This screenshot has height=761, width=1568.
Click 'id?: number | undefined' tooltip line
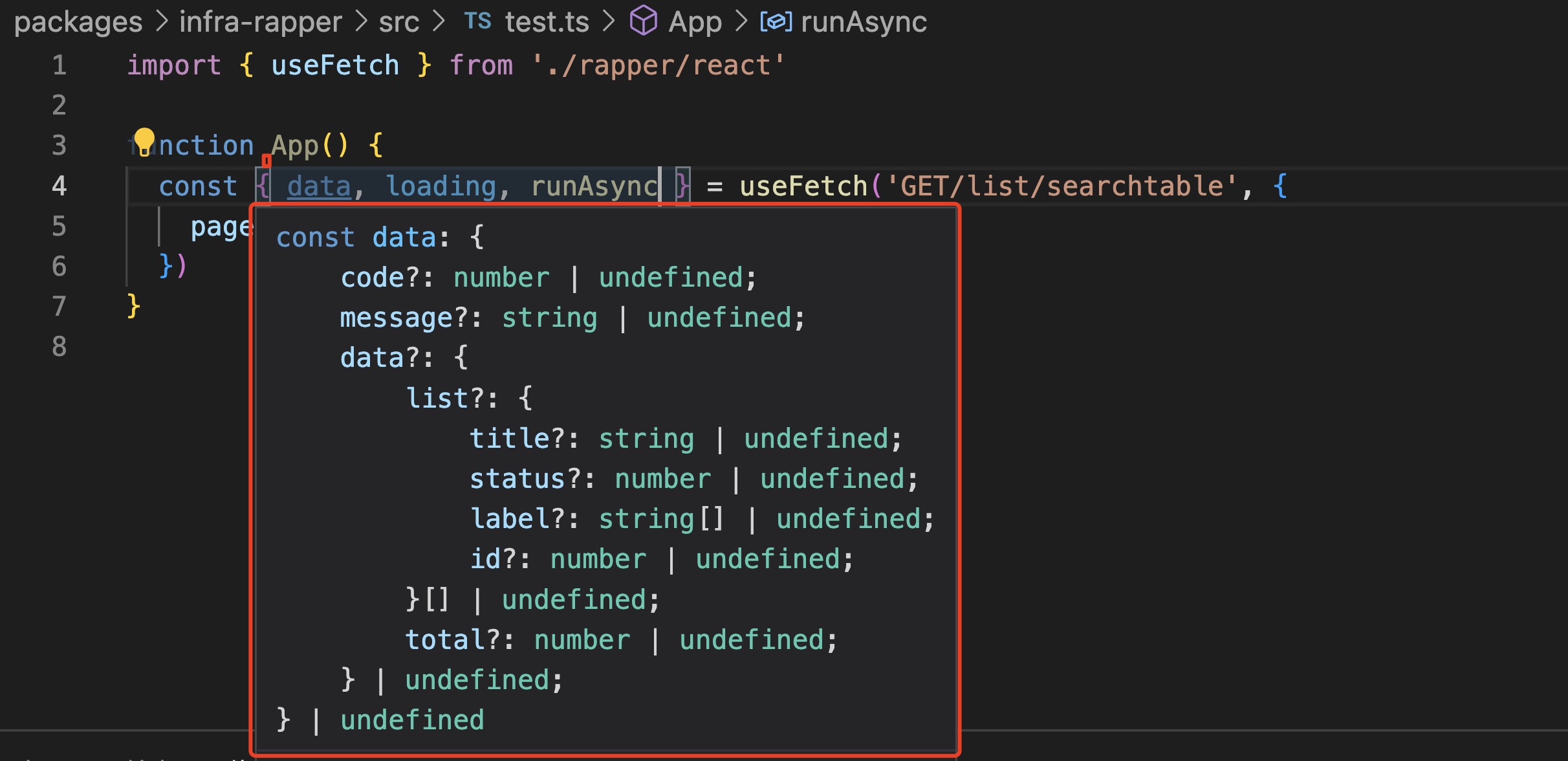pyautogui.click(x=662, y=560)
